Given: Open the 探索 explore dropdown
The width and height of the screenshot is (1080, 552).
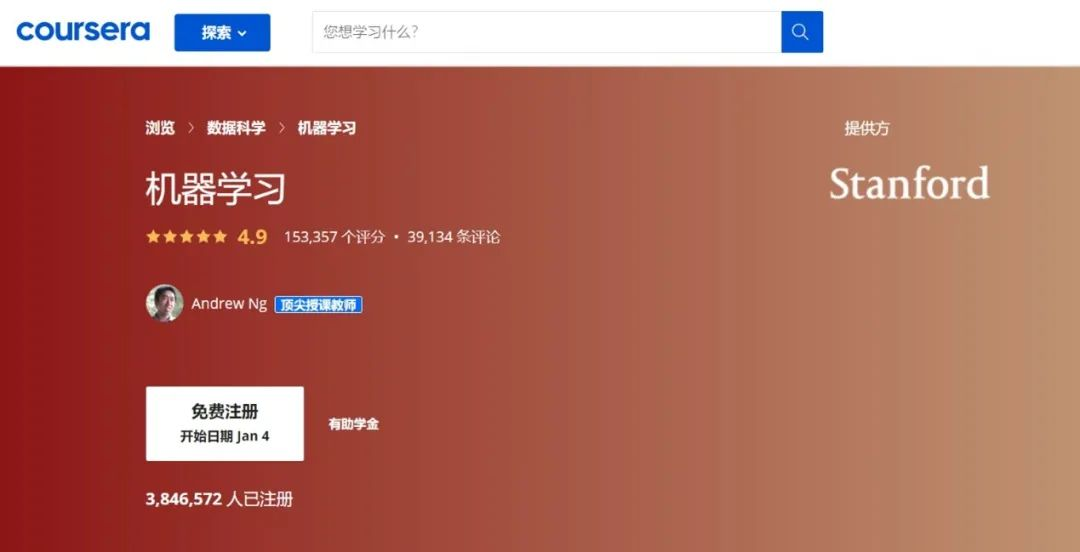Looking at the screenshot, I should (x=222, y=32).
